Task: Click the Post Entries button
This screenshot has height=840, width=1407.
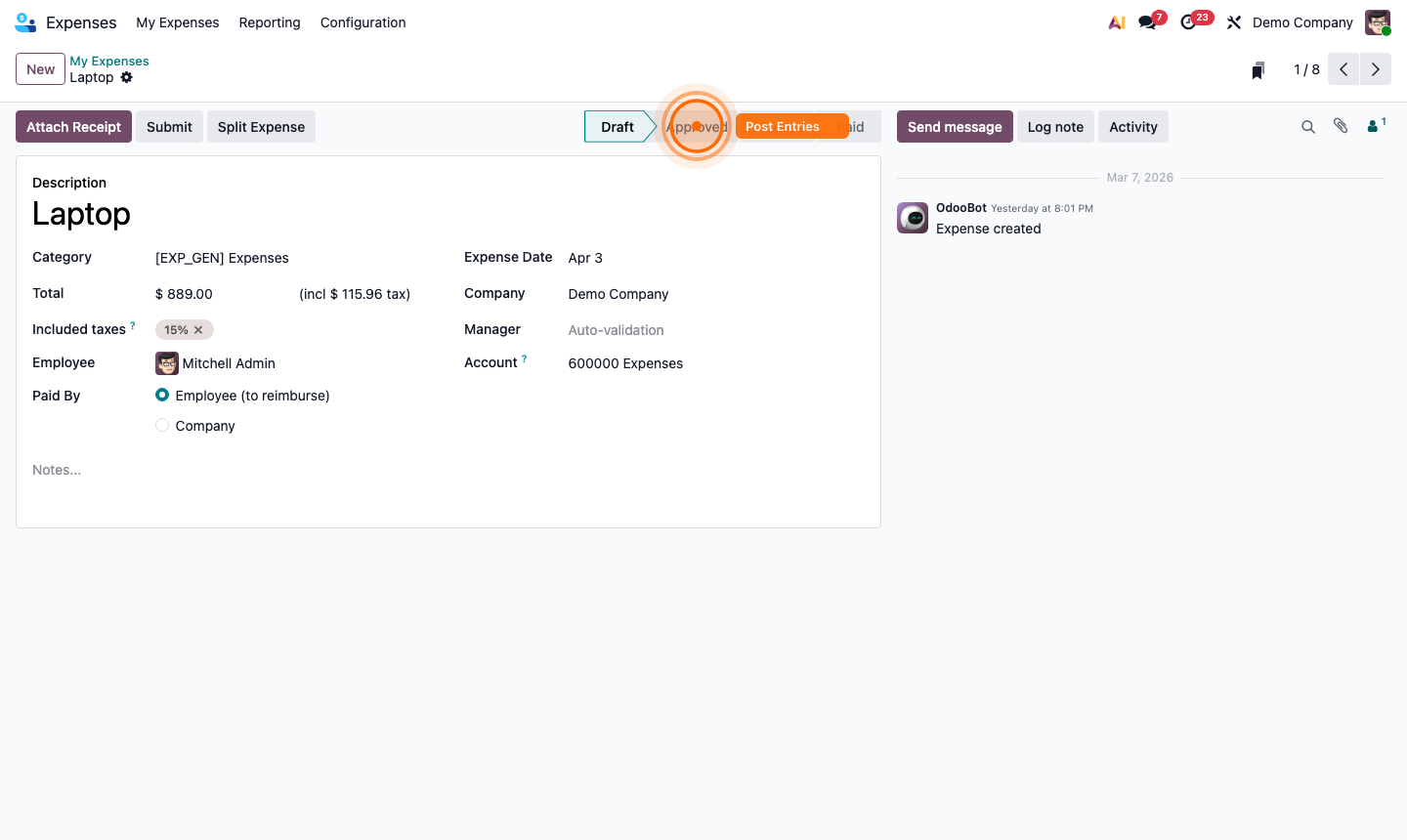Action: click(782, 126)
